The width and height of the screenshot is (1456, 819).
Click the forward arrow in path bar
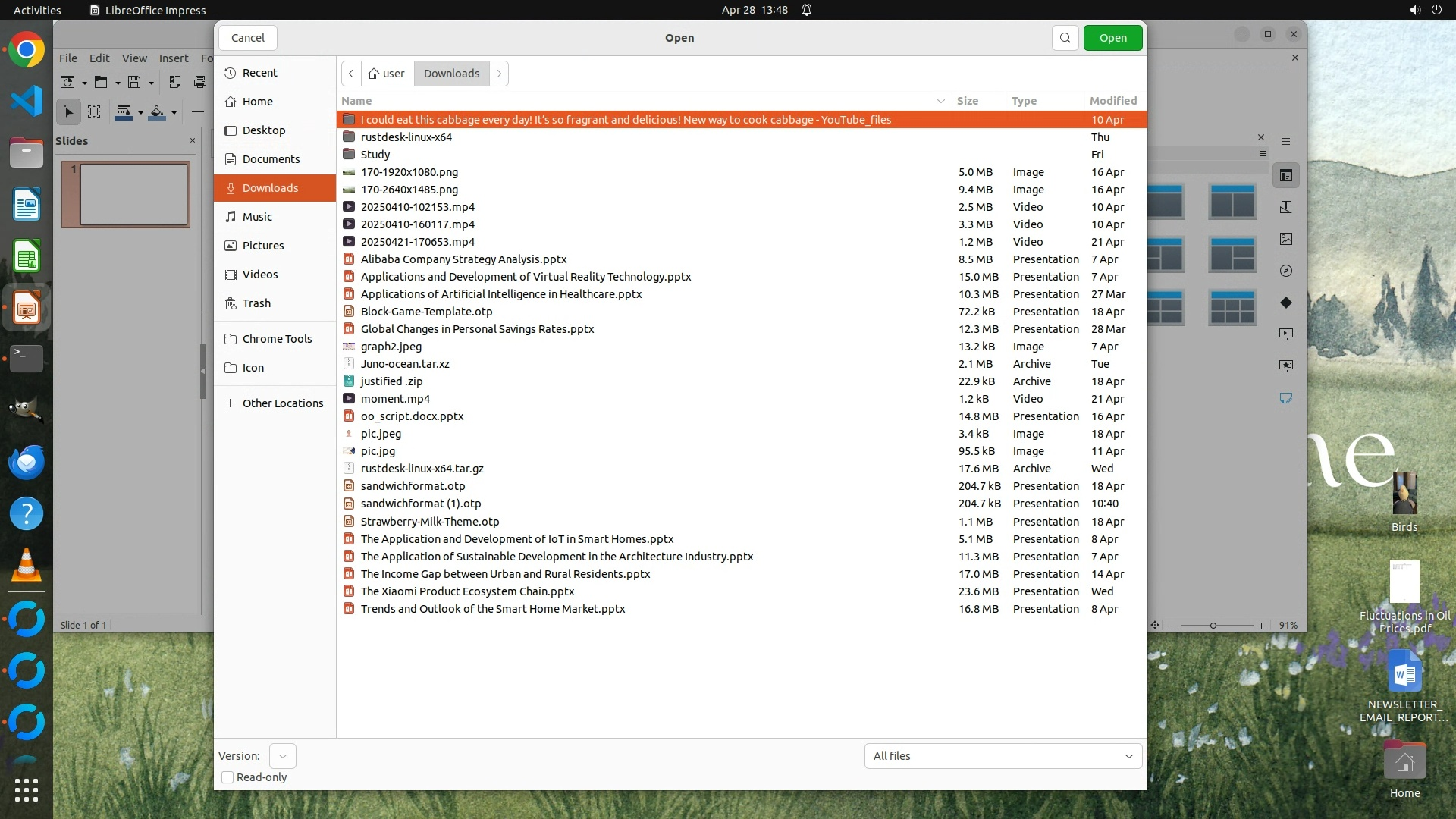click(499, 74)
